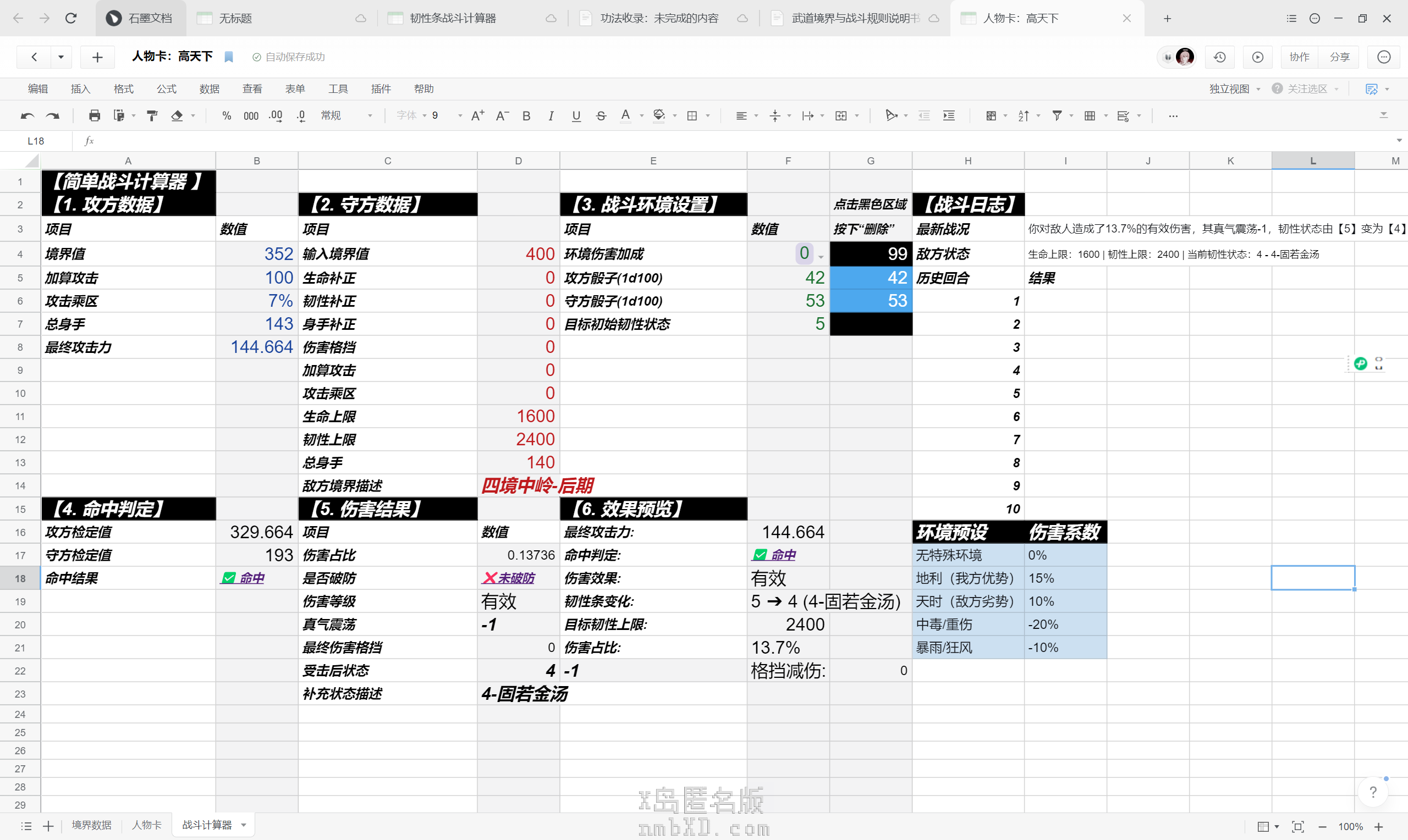
Task: Open the fill color paint bucket
Action: coord(659,115)
